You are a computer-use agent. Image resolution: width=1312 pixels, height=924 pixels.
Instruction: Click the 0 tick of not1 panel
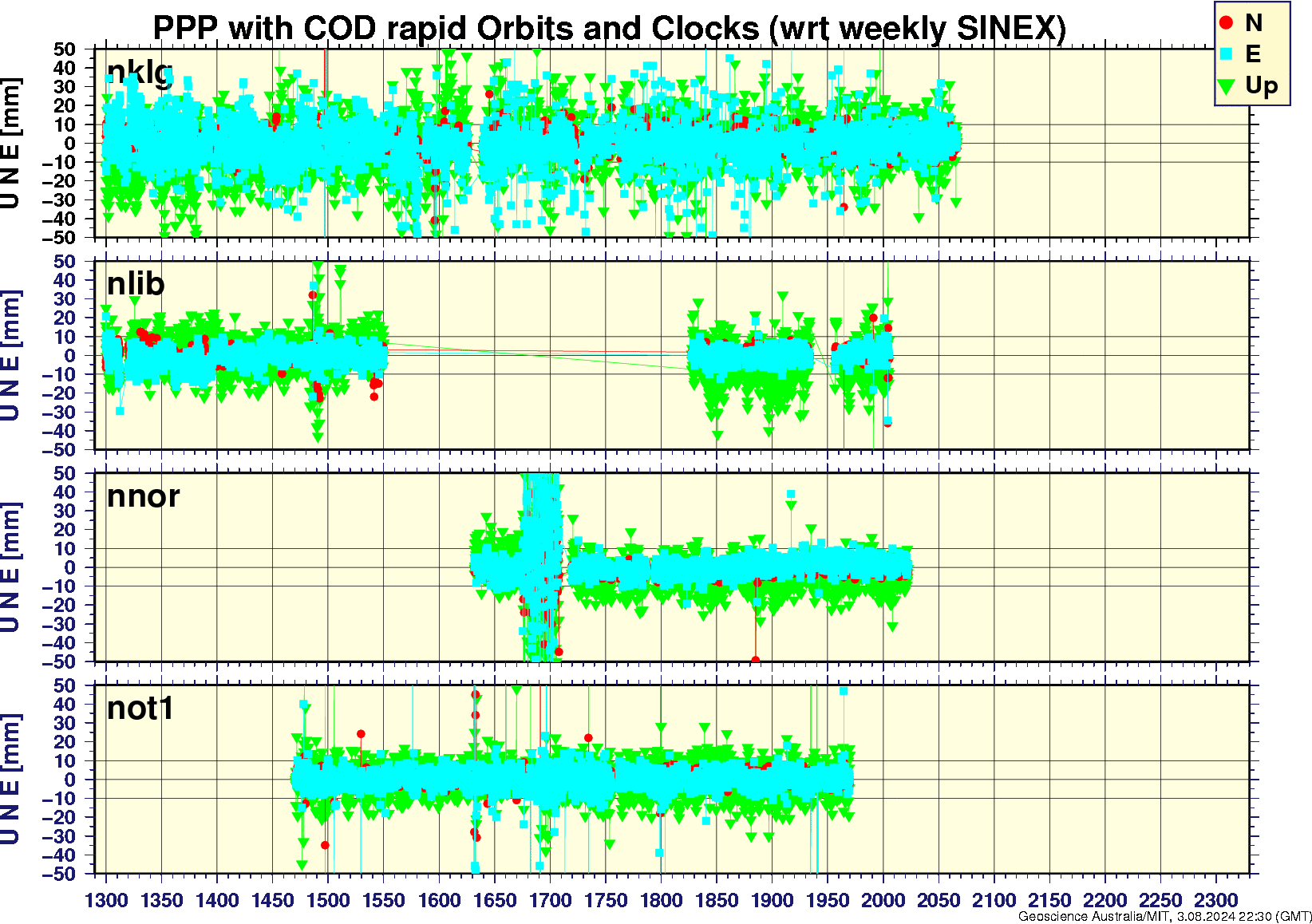click(70, 780)
